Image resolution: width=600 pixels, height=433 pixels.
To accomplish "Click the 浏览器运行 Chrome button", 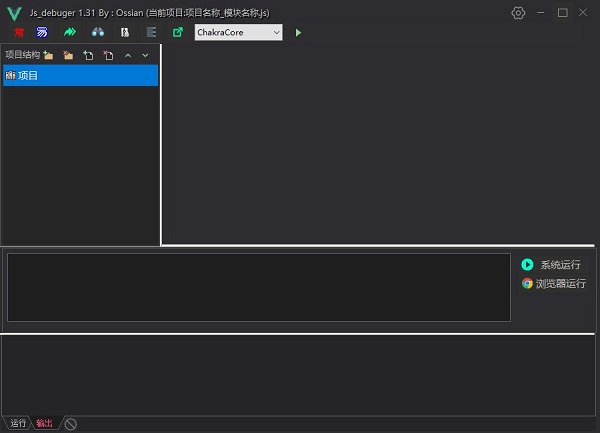I will click(x=554, y=283).
